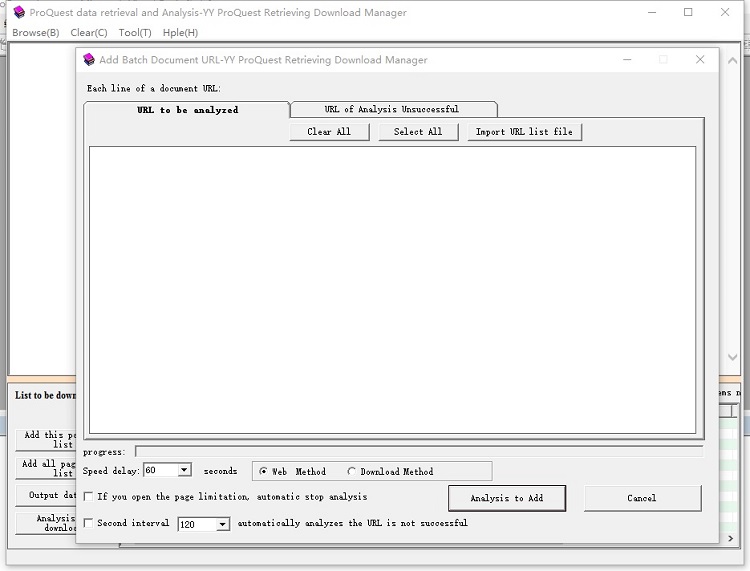Open the Tool(T) menu
Screen dimensions: 750x571
tap(135, 33)
